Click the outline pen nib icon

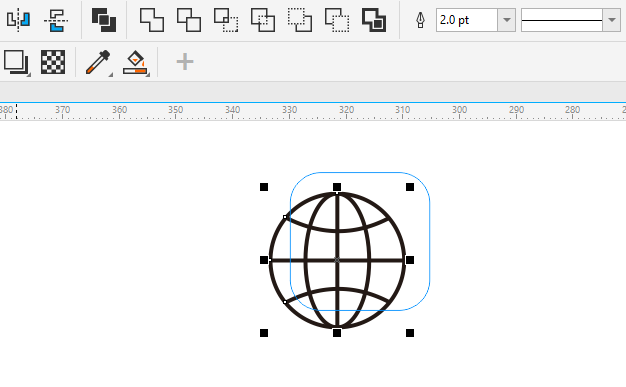click(x=420, y=20)
